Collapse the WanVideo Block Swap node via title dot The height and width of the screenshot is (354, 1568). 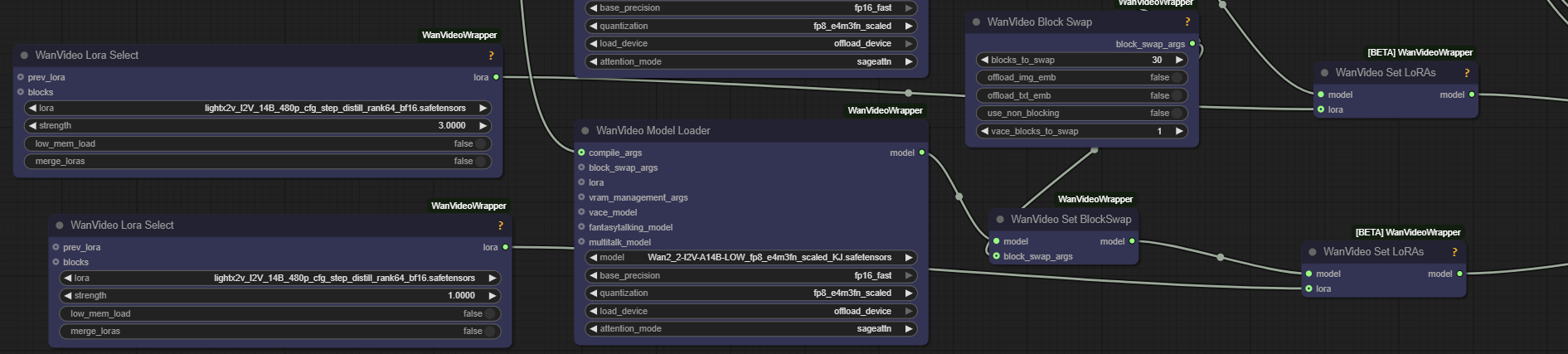pos(977,22)
